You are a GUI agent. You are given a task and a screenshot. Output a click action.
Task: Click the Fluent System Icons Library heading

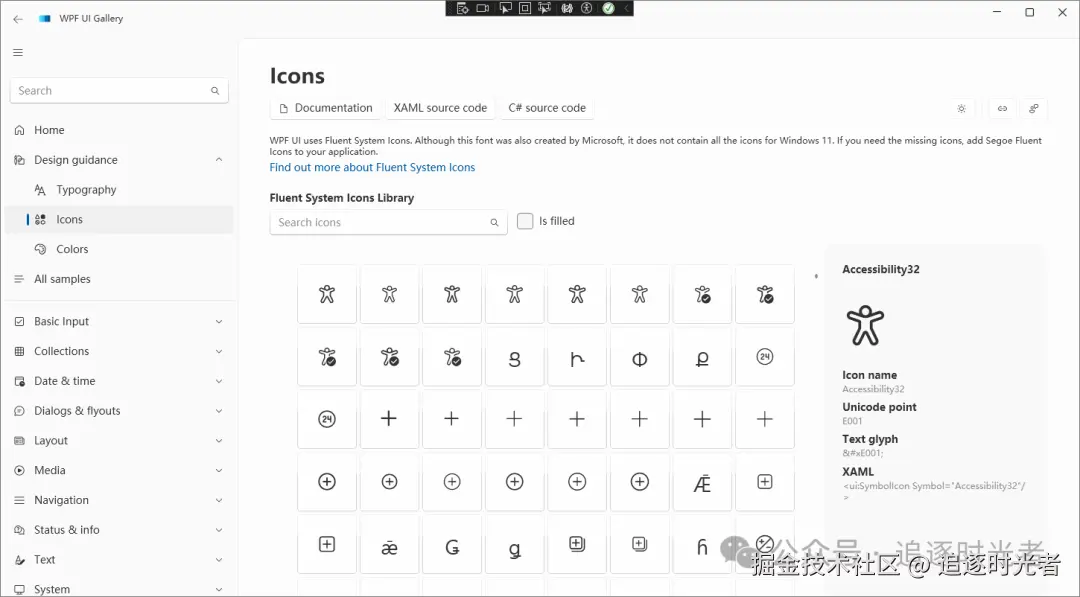click(x=342, y=198)
